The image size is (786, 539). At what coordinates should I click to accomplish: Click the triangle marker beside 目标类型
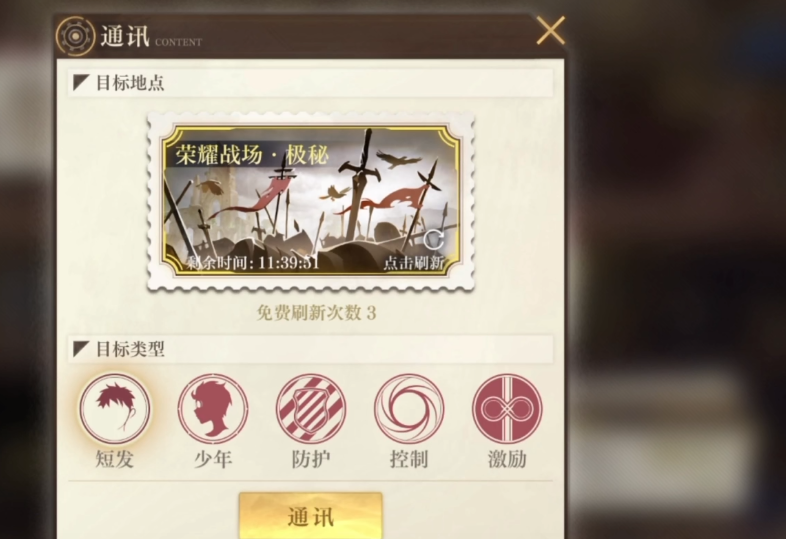[81, 349]
